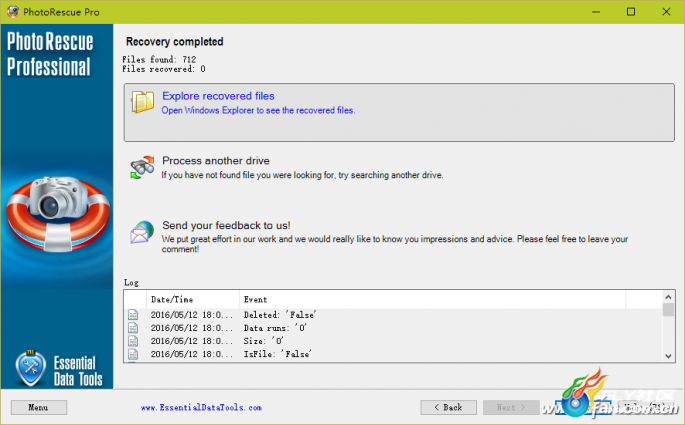Open the Menu button
This screenshot has width=685, height=425.
pyautogui.click(x=39, y=408)
